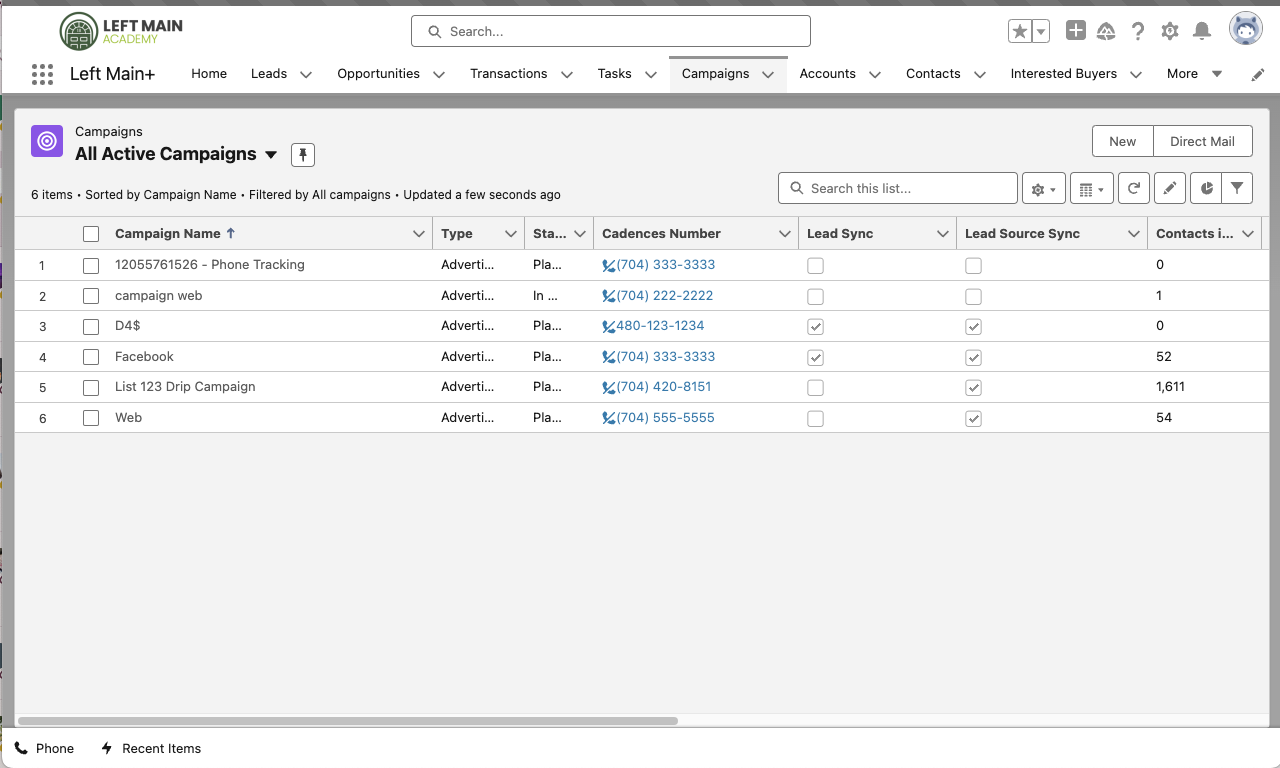Click the inline edit pencil icon
Screen dimensions: 1280x768
click(1170, 188)
